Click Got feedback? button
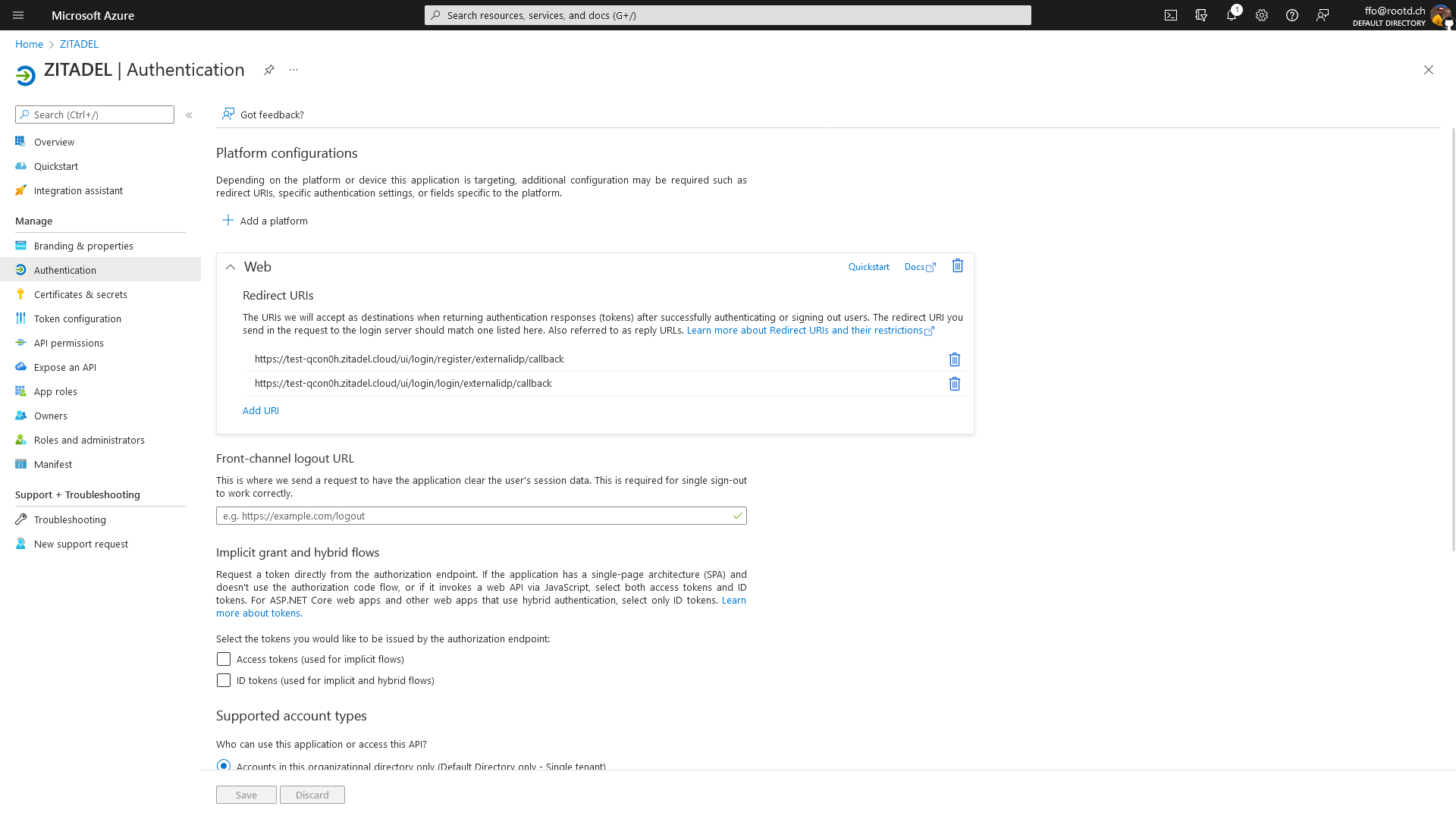 pos(262,115)
